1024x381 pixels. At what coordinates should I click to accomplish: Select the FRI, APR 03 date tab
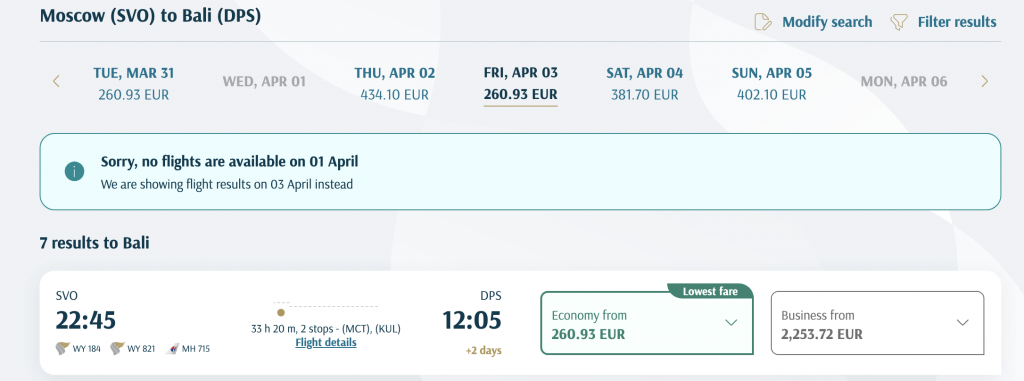pyautogui.click(x=520, y=85)
